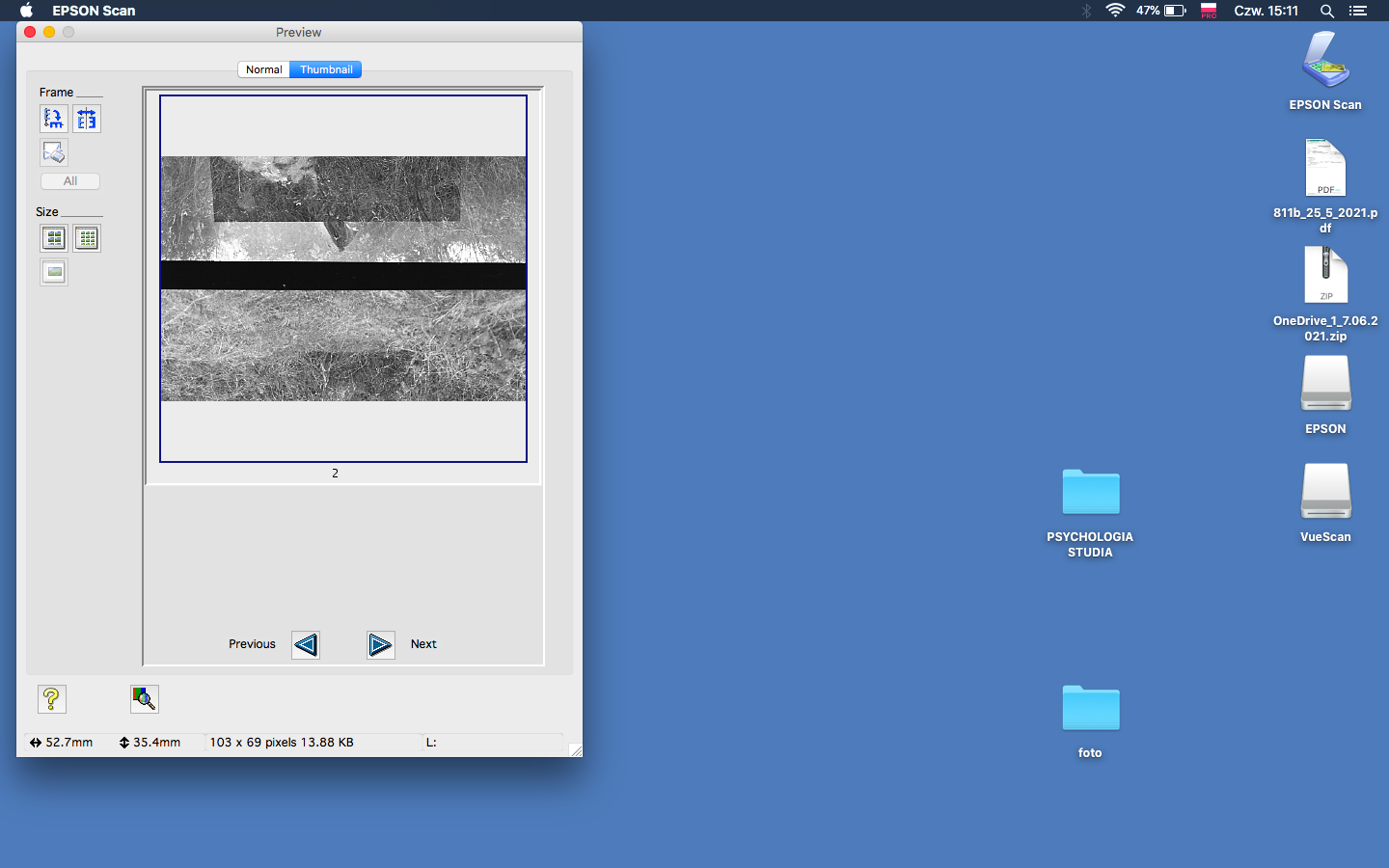Switch to the Normal preview tab
Image resolution: width=1389 pixels, height=868 pixels.
tap(263, 69)
